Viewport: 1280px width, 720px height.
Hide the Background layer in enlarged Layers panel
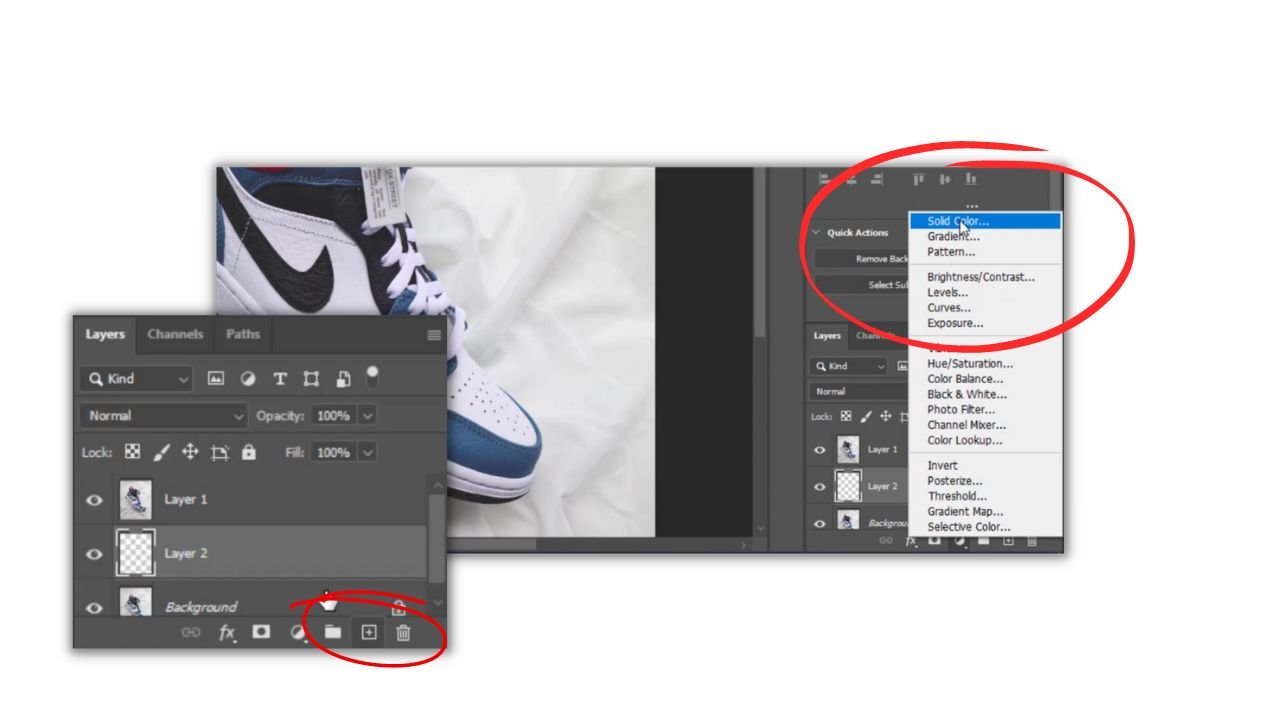click(x=95, y=607)
